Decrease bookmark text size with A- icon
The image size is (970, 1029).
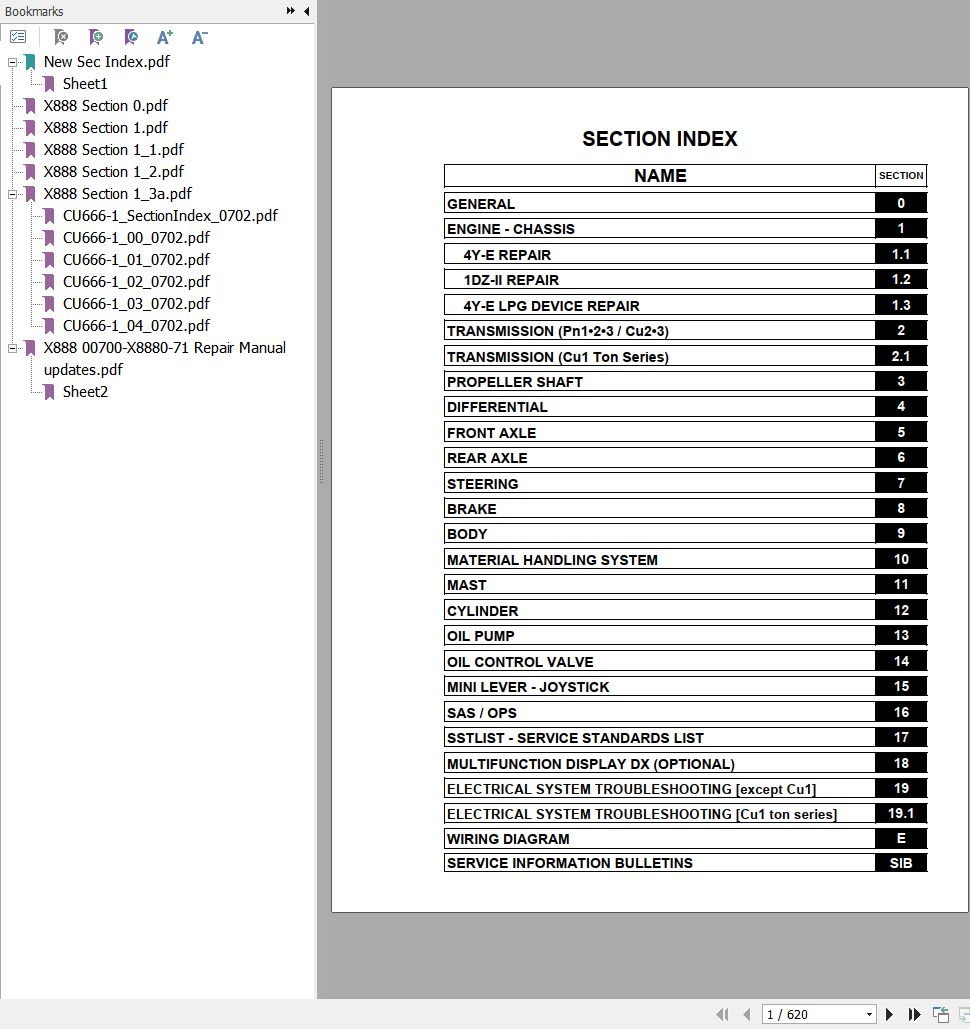pos(199,37)
